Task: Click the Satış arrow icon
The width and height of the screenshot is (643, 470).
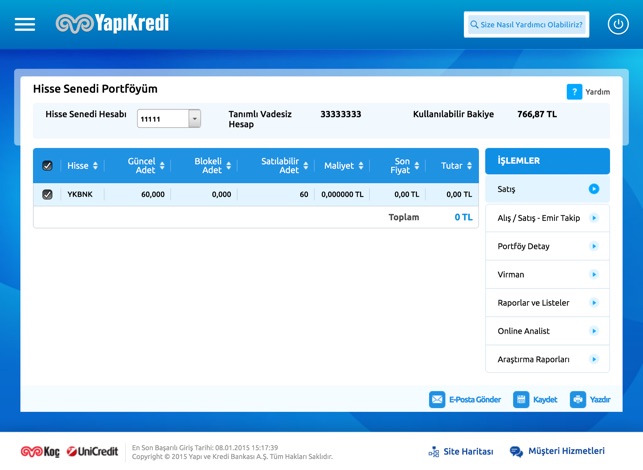Action: (594, 189)
